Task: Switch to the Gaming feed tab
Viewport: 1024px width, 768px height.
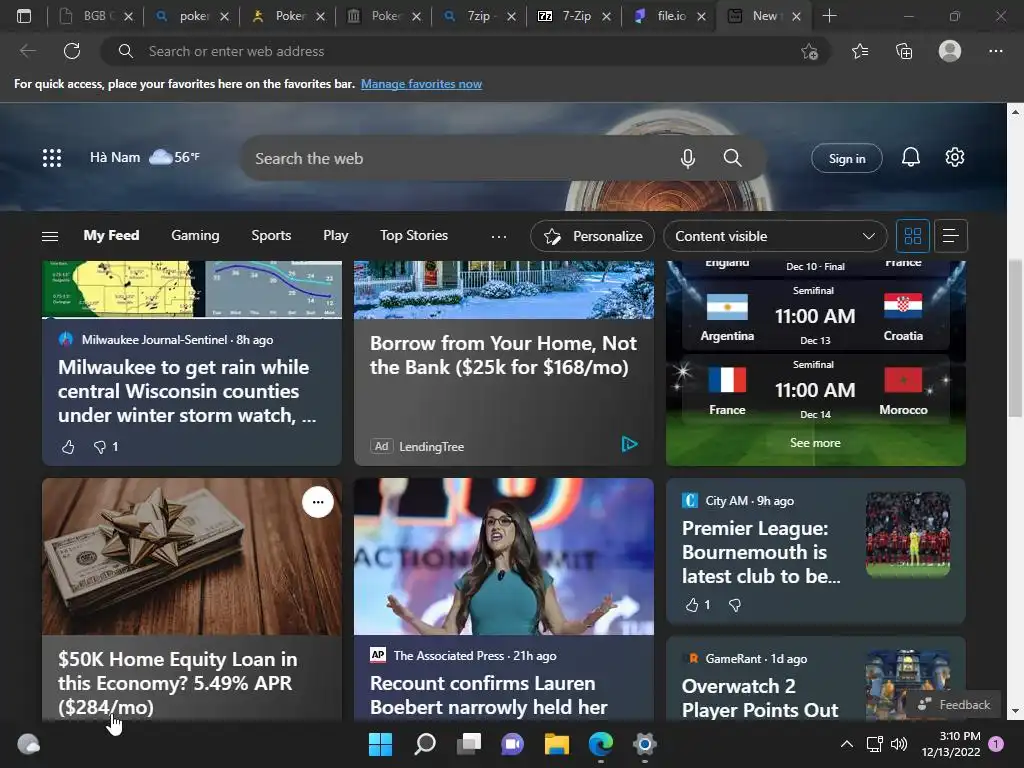Action: click(x=195, y=235)
